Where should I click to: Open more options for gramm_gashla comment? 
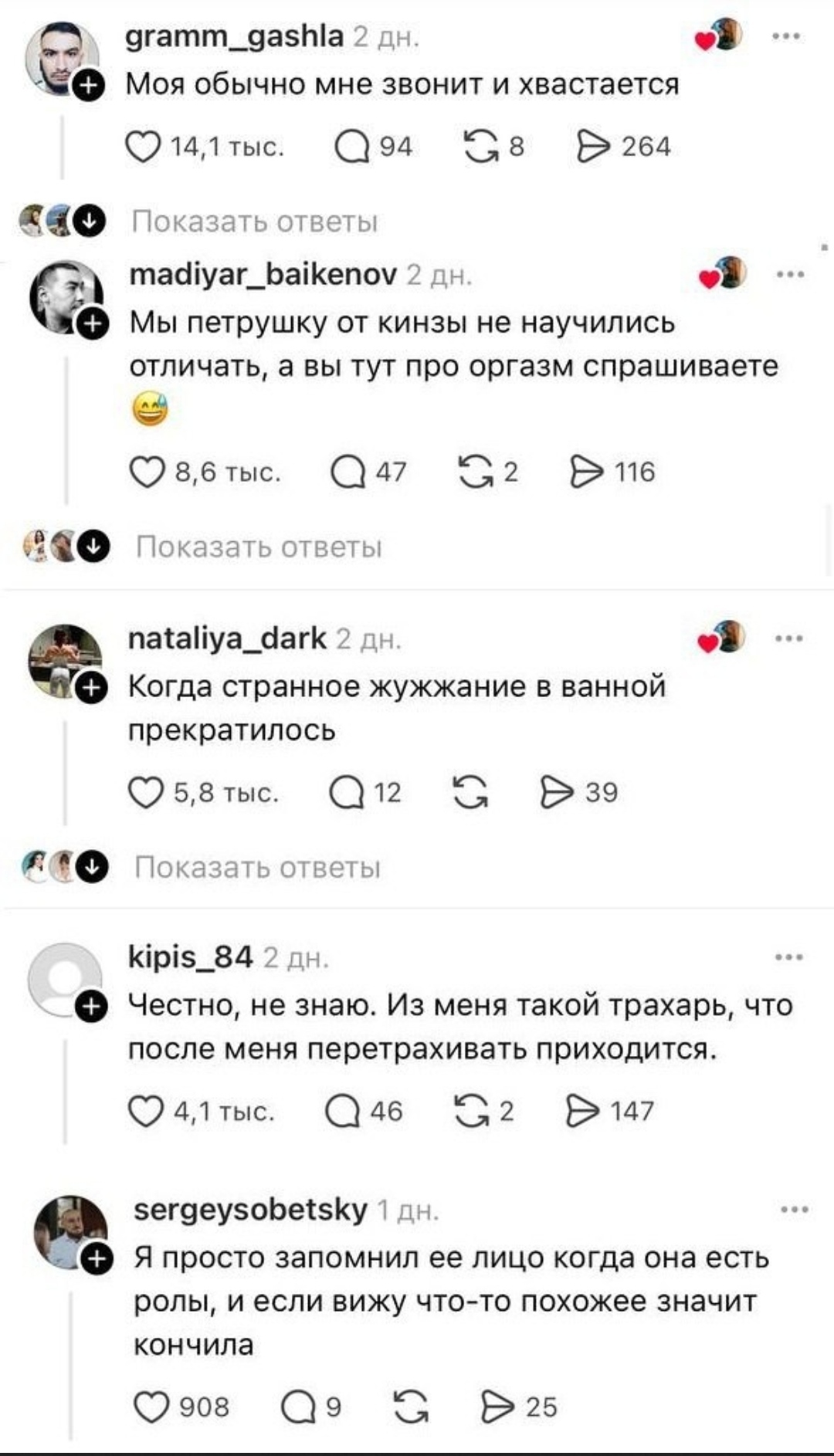tap(787, 36)
